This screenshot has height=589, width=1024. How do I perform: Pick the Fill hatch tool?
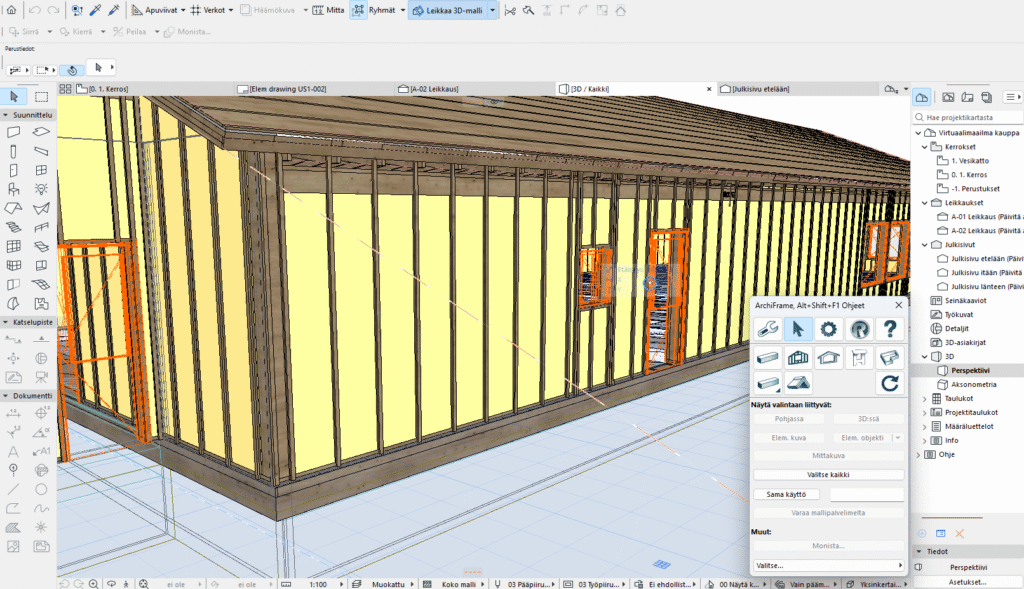click(x=13, y=527)
